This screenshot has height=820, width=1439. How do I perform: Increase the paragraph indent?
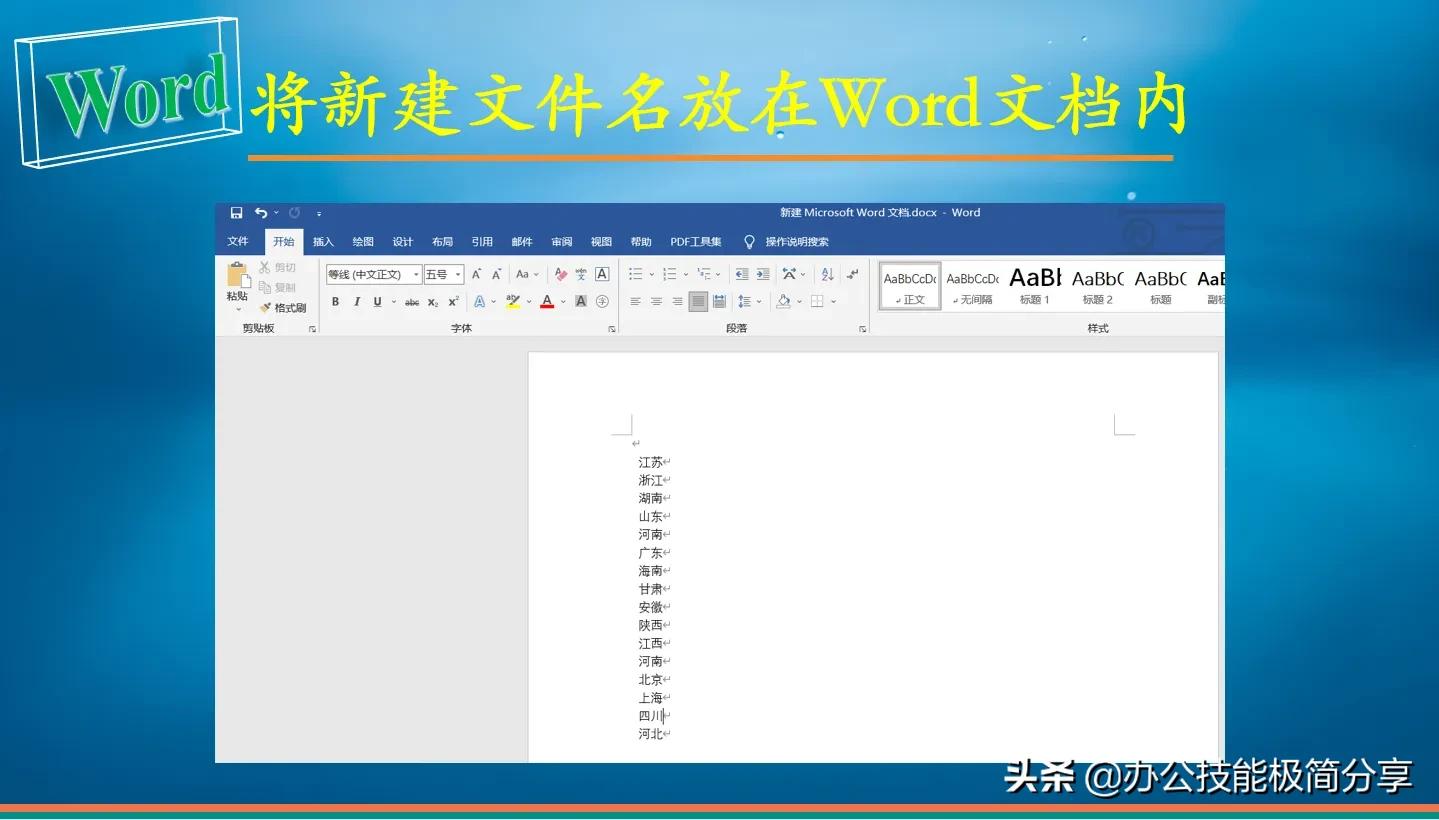(x=763, y=274)
